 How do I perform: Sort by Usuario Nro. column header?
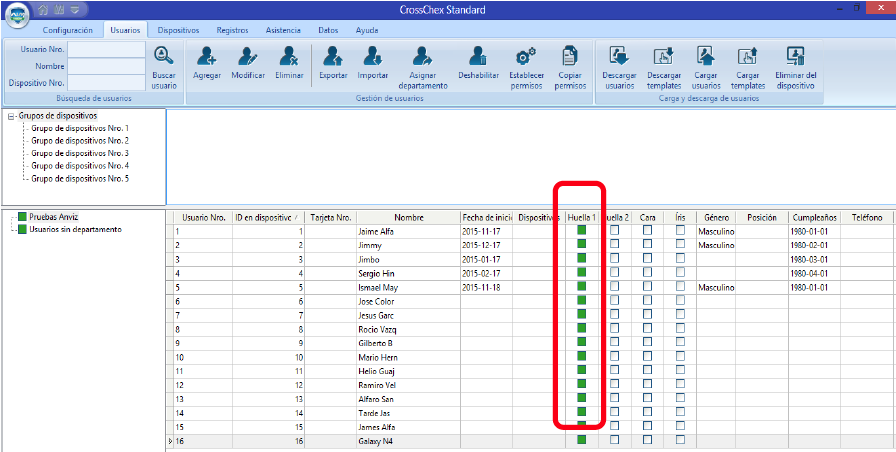coord(203,218)
